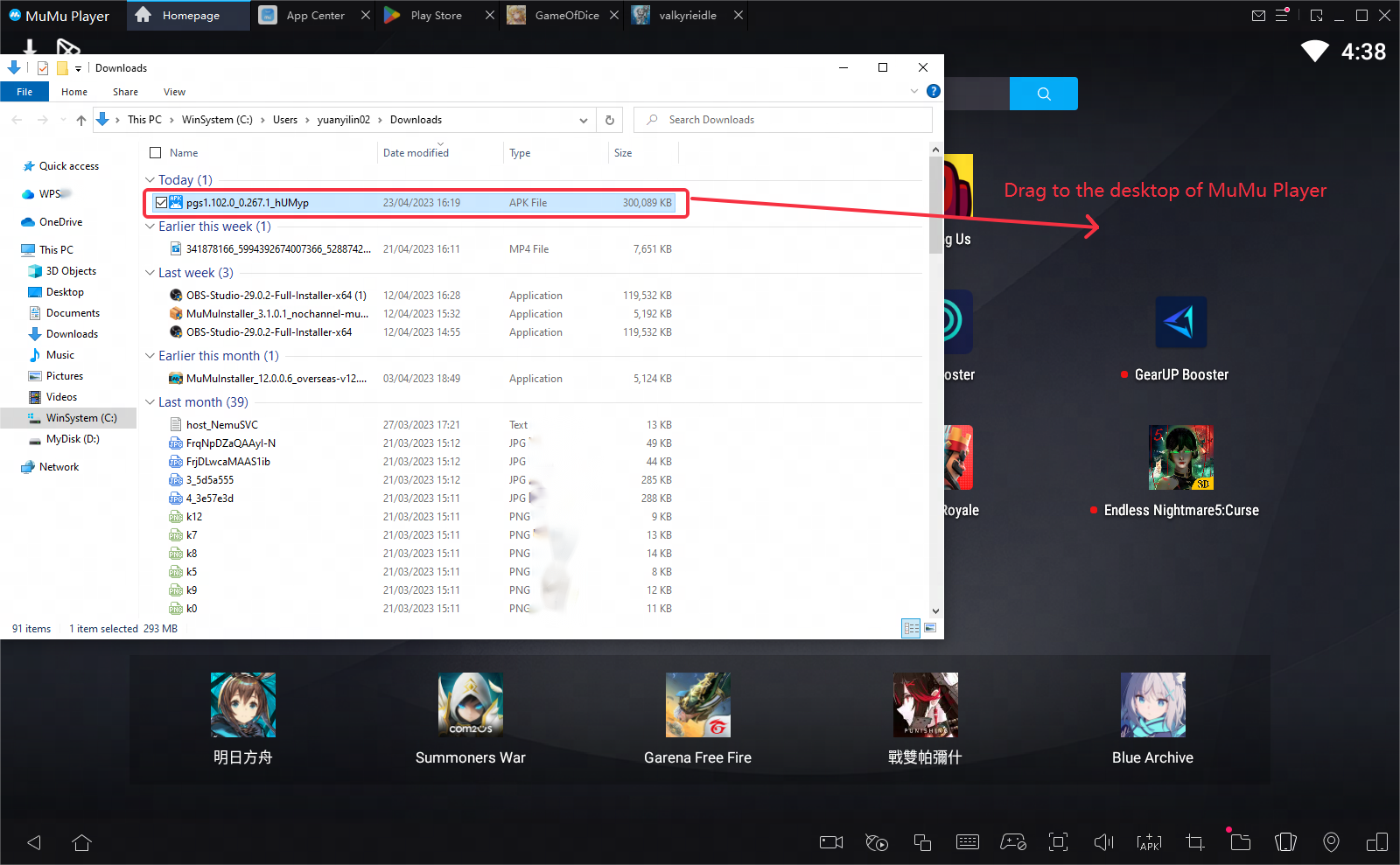Screen dimensions: 1400x865
Task: Select WinSystem (C:) in address breadcrumb
Action: click(217, 120)
